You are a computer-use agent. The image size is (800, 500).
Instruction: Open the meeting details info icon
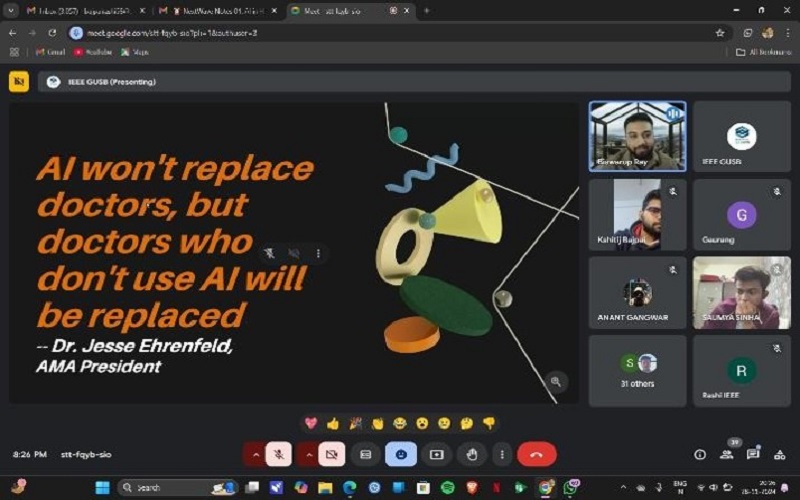coord(700,454)
